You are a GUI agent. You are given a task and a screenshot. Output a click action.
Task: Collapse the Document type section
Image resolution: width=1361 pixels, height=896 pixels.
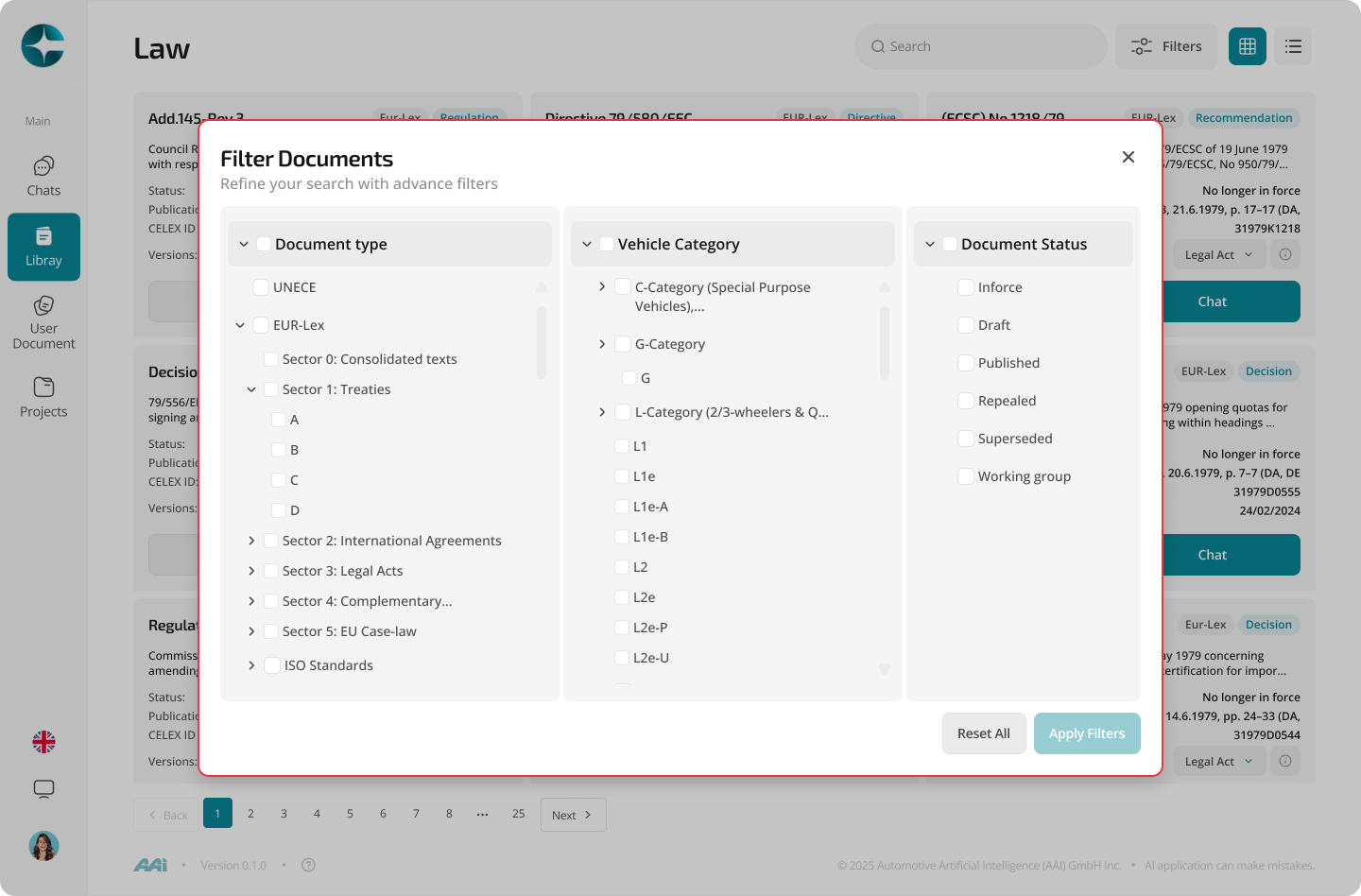point(244,244)
